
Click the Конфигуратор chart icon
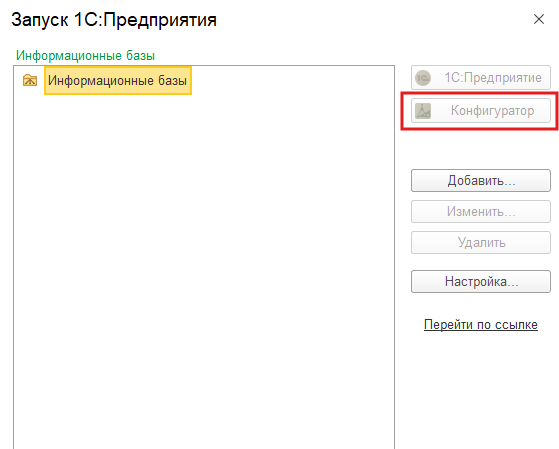[x=423, y=111]
